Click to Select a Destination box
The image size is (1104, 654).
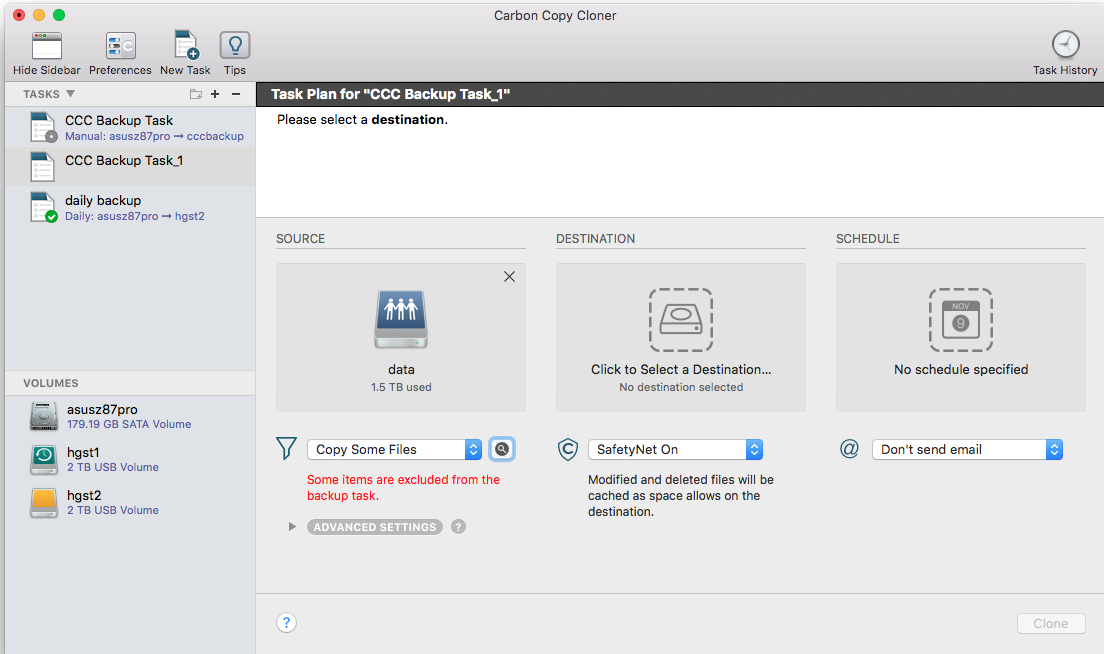click(x=681, y=337)
